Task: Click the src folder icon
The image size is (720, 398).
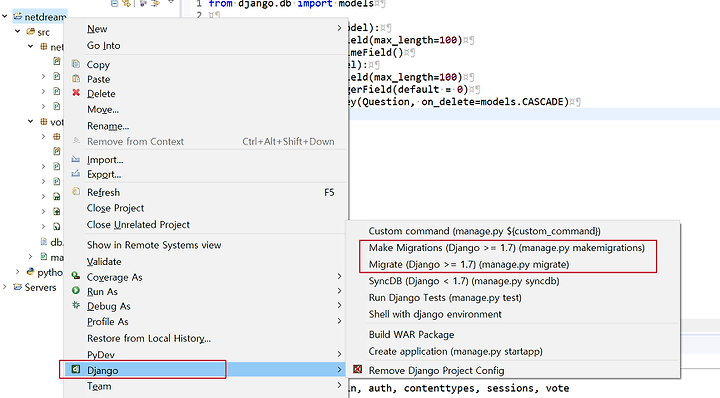Action: (x=30, y=32)
